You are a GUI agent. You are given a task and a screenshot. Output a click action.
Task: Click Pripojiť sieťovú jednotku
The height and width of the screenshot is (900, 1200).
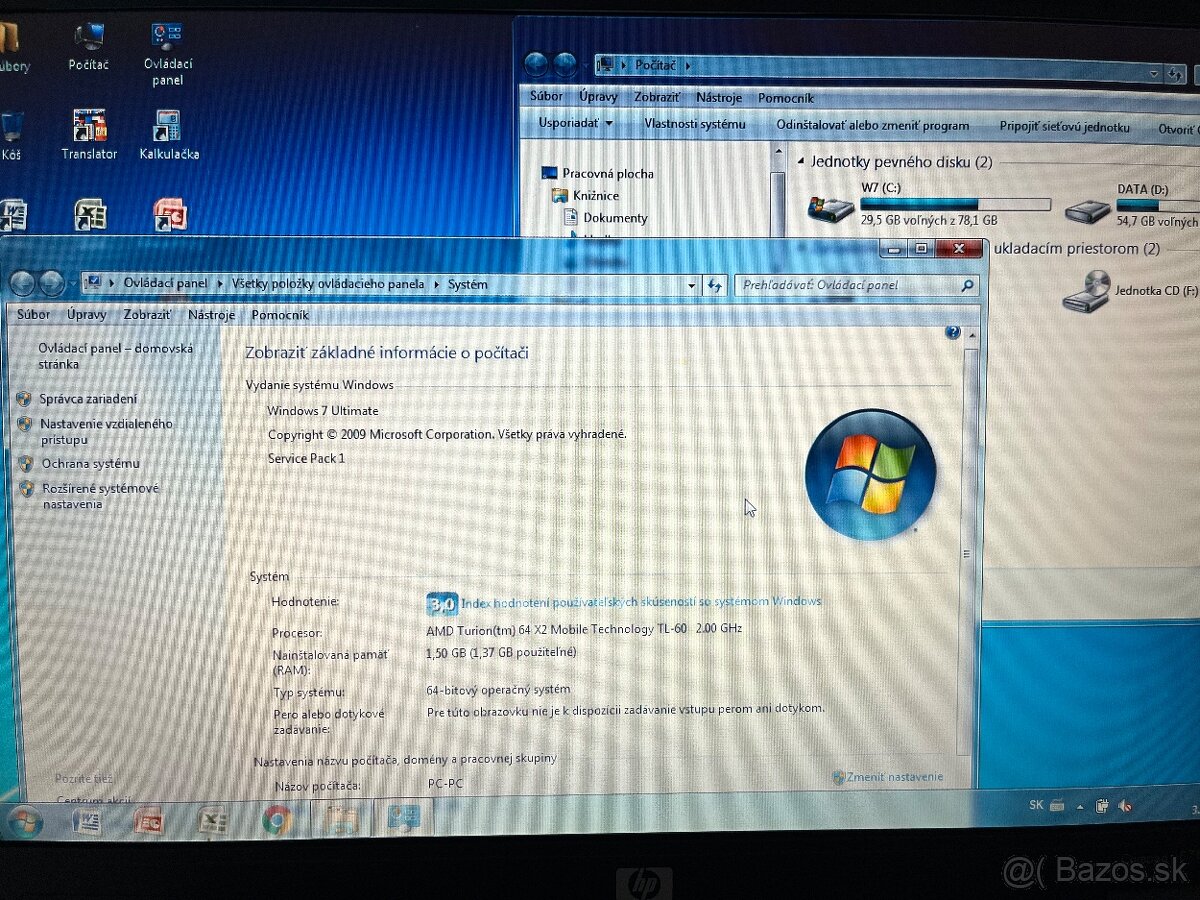pyautogui.click(x=1065, y=127)
